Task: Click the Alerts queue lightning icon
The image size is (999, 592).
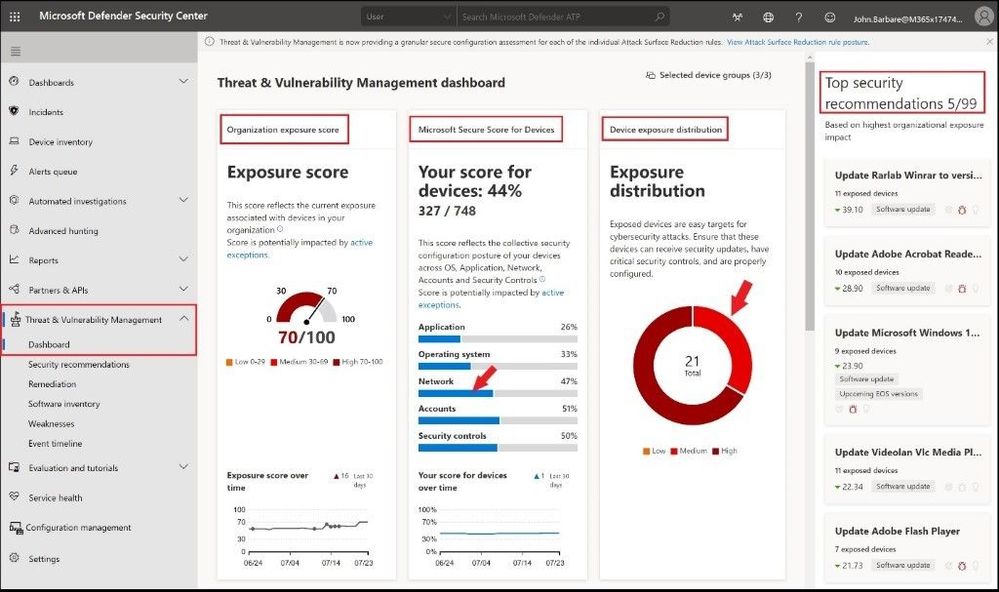Action: 14,170
